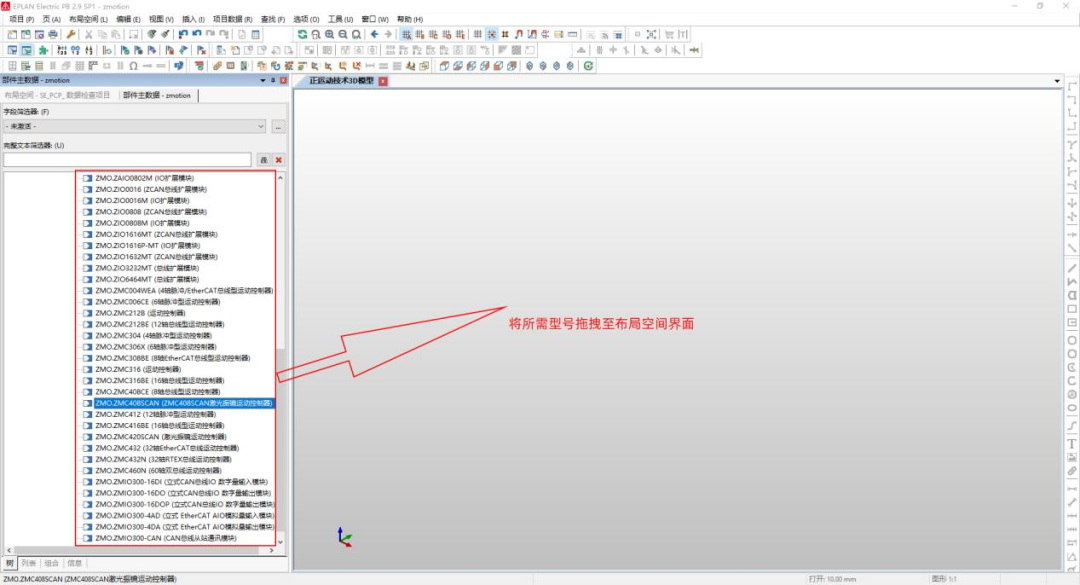The width and height of the screenshot is (1080, 585).
Task: Select ZMO.ZMIO300-CAN tree item
Action: [x=165, y=538]
